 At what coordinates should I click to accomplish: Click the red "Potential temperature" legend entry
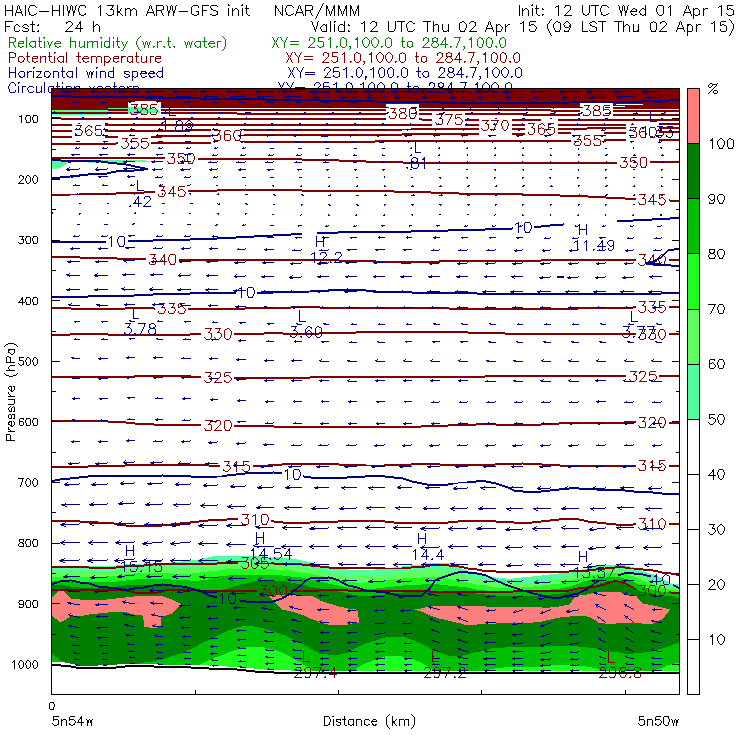[85, 58]
